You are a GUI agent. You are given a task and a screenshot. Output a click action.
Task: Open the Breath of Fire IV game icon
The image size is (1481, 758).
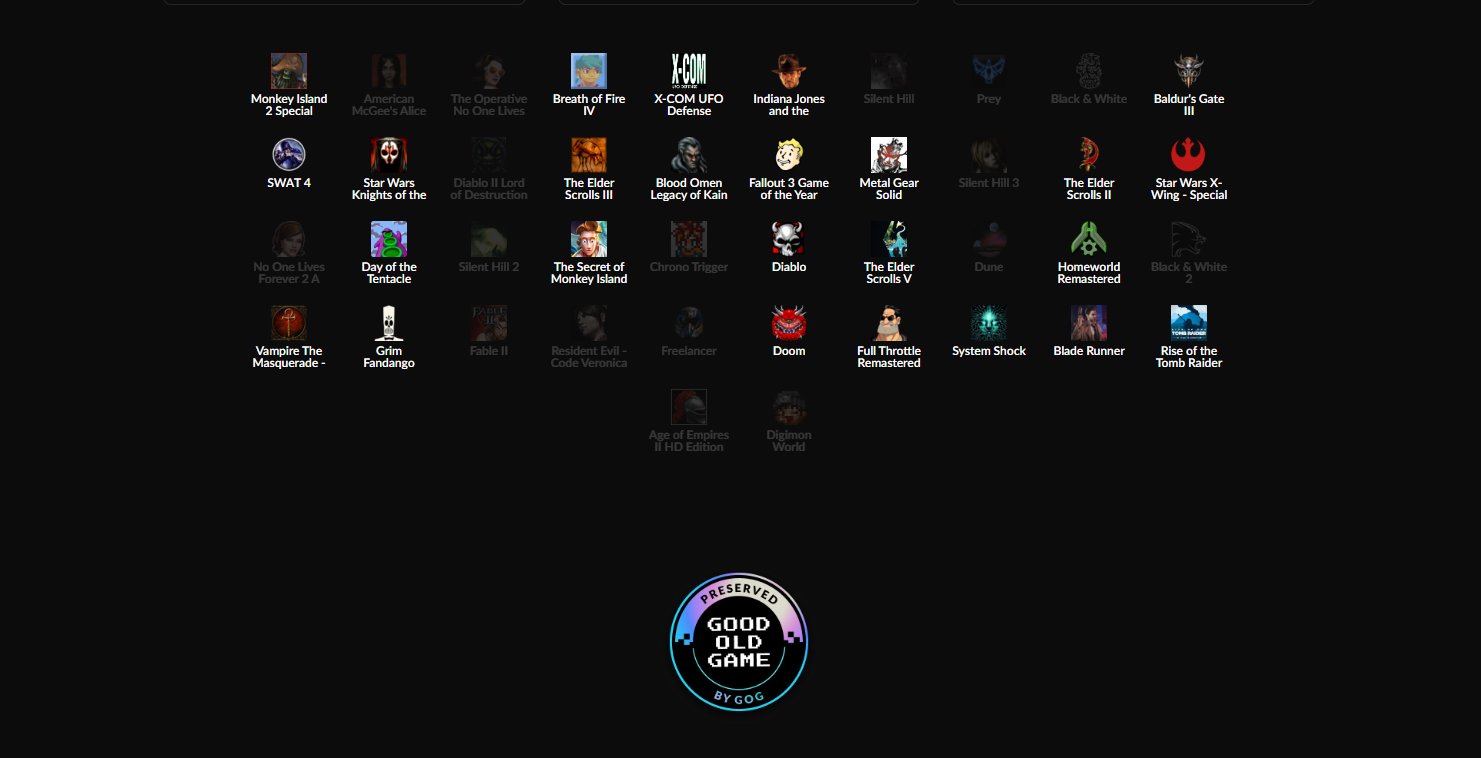(589, 72)
